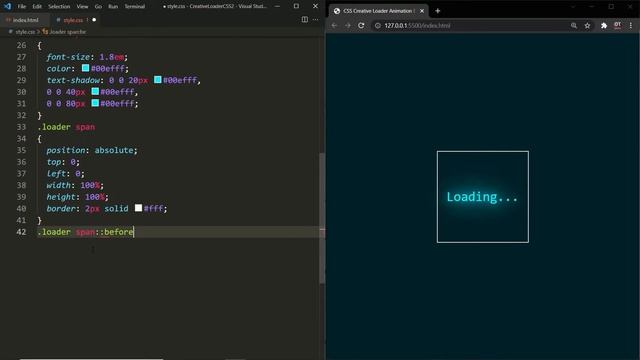Switch to the index.html editor tab

pos(24,20)
